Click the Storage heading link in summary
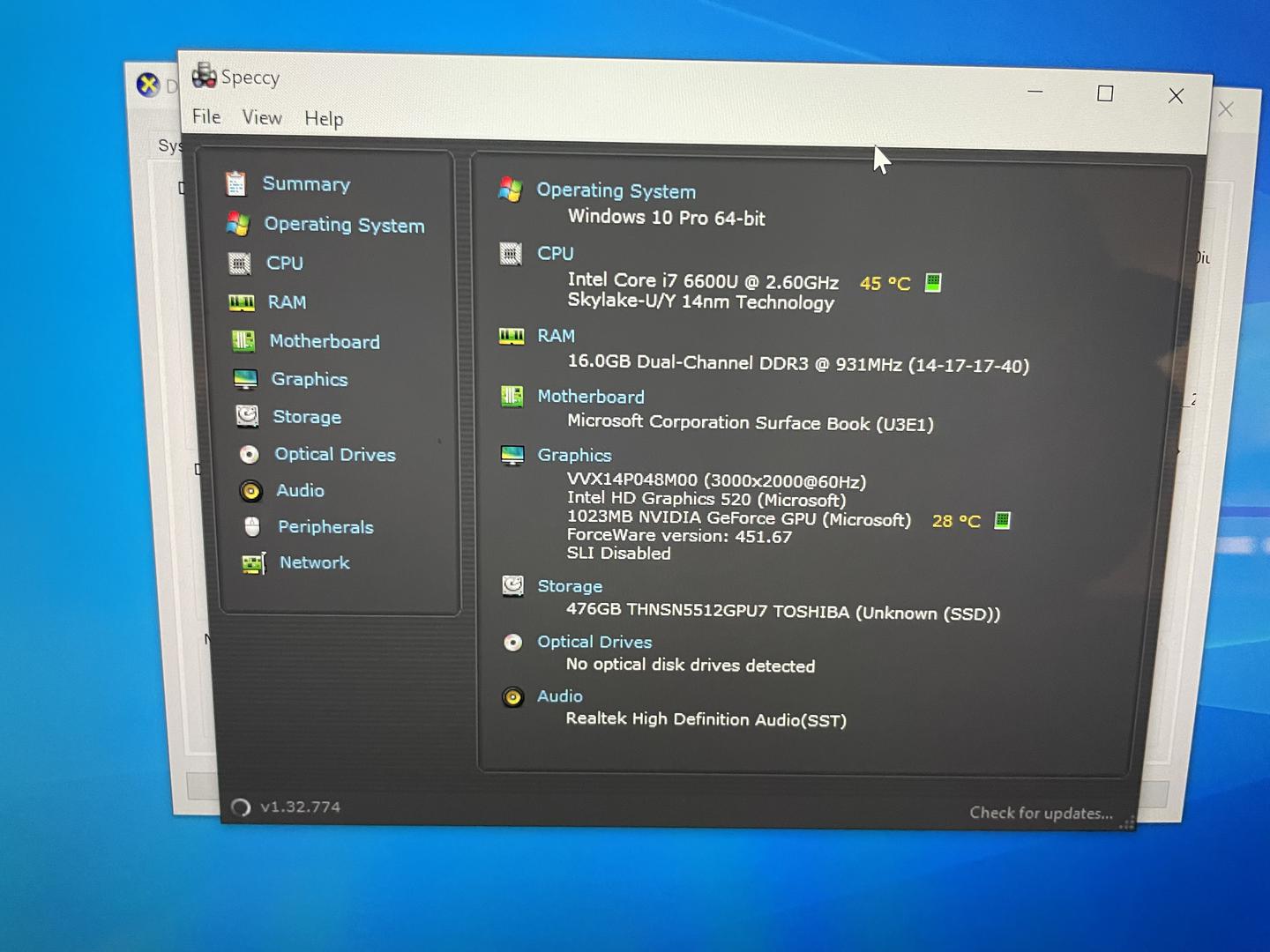 pyautogui.click(x=570, y=586)
